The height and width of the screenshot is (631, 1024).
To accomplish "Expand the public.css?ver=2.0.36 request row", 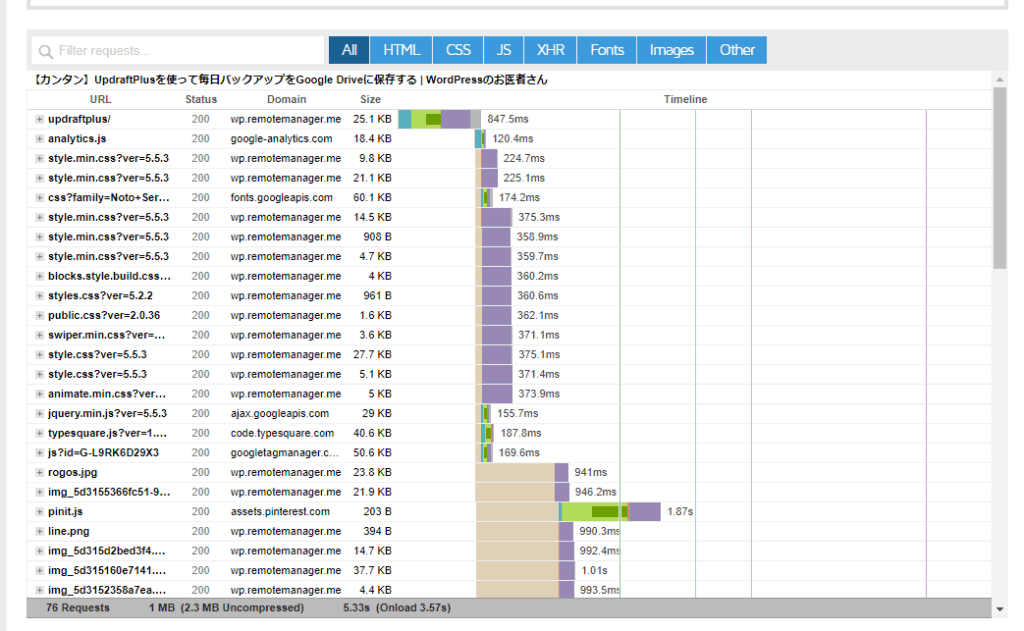I will (x=40, y=315).
